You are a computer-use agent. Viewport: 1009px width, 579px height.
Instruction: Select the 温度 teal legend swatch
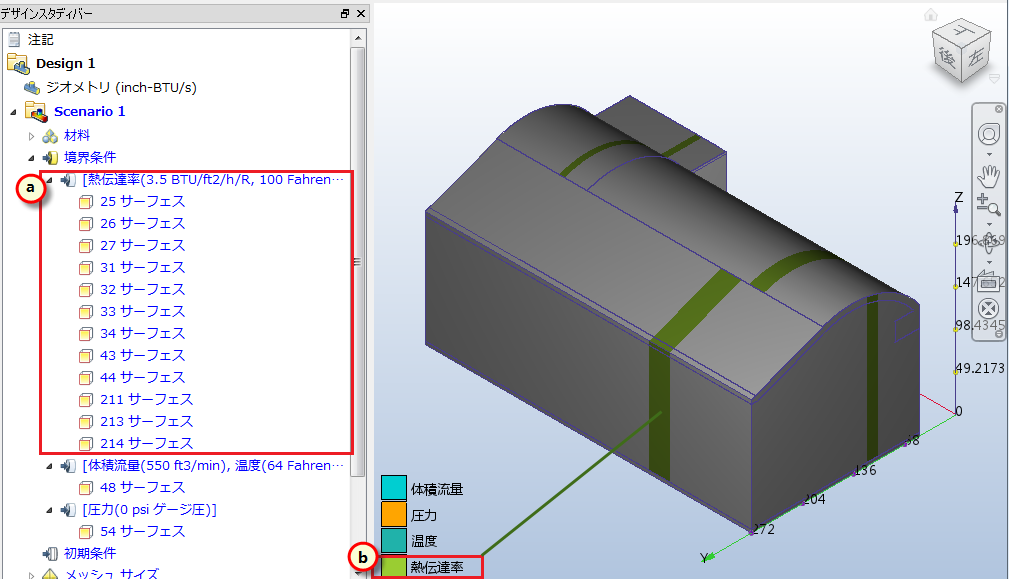(x=394, y=541)
